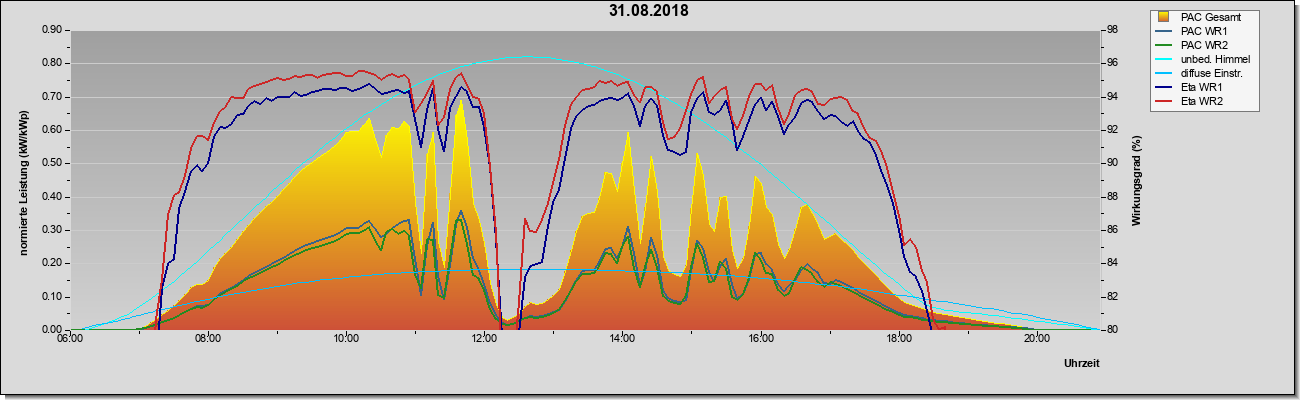Click the 16:00 time axis tick
The width and height of the screenshot is (1300, 400).
760,338
